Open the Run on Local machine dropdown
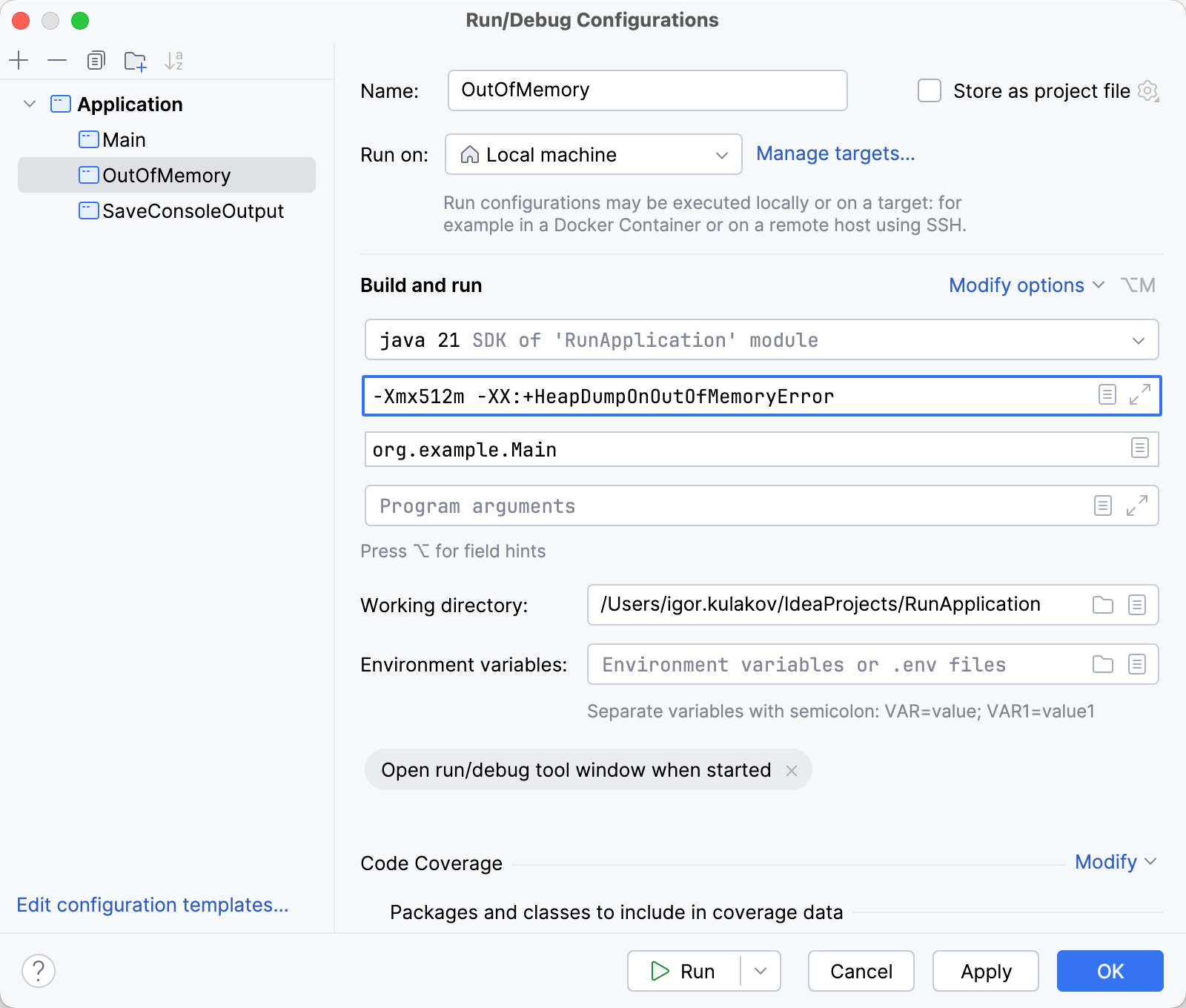 [x=593, y=154]
